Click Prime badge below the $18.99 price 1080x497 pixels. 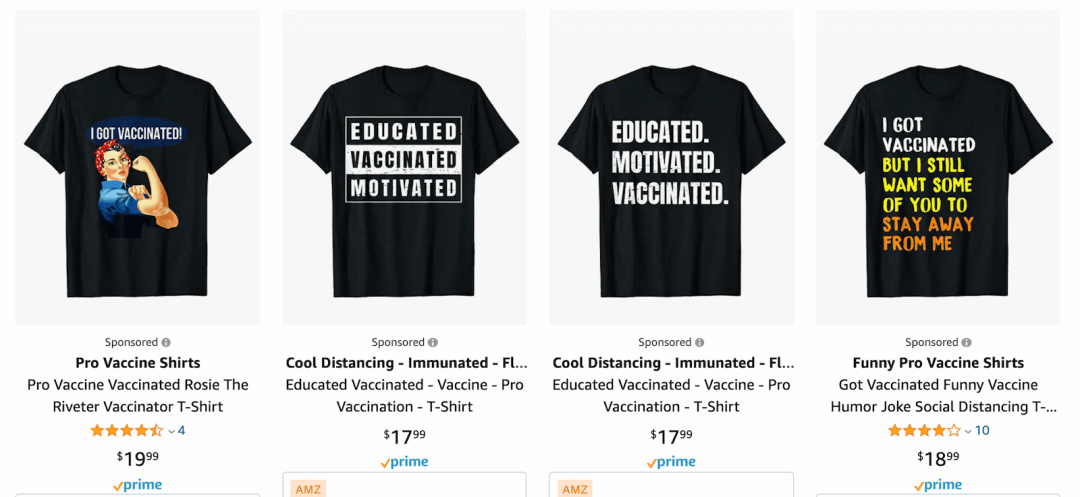(938, 485)
